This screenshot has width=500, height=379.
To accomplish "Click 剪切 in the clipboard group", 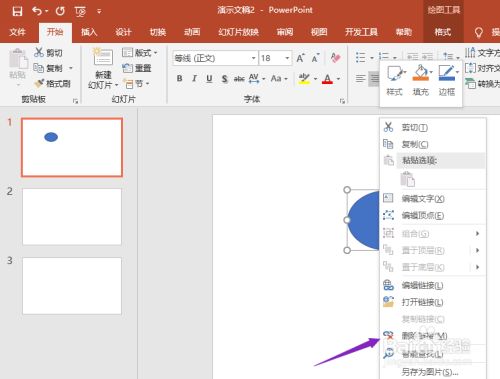I will [48, 52].
